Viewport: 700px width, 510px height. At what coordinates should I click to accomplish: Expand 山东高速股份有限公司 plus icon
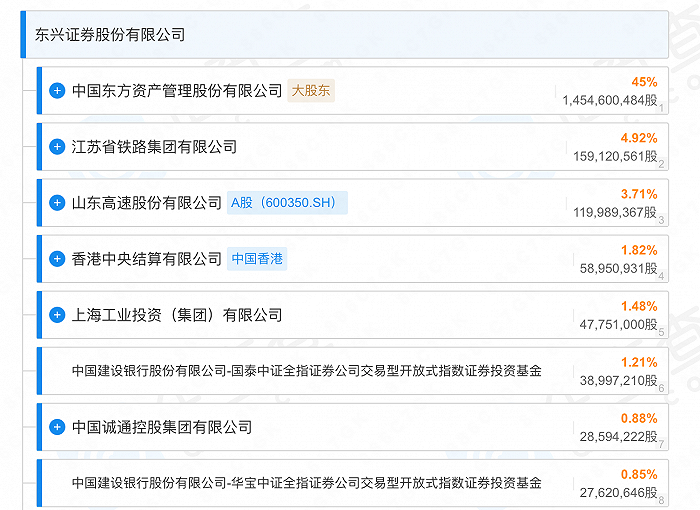(57, 203)
